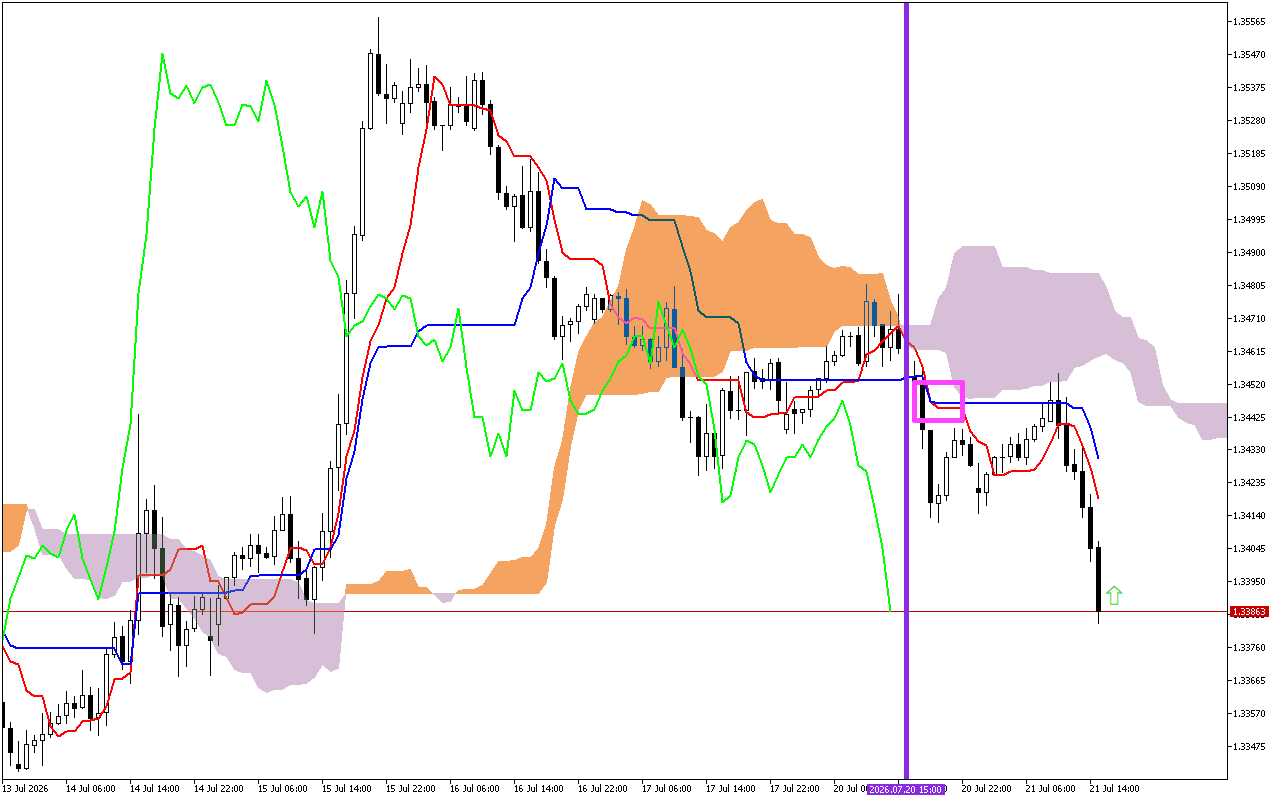Click time axis label 15 Jul 14:00

pyautogui.click(x=346, y=789)
